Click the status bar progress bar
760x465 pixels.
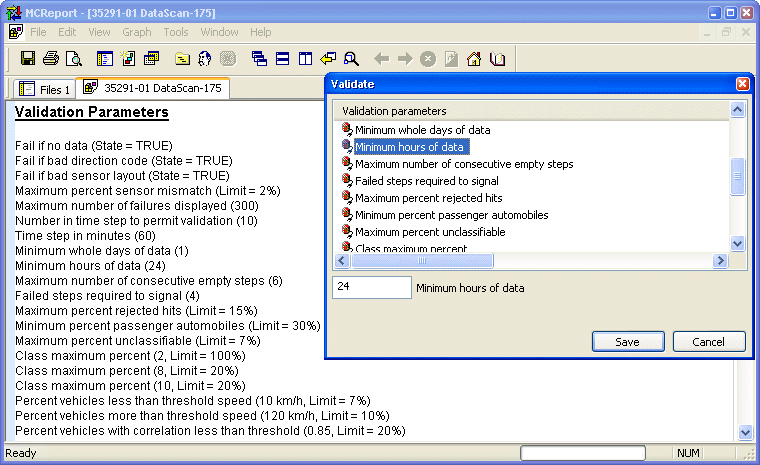(583, 453)
